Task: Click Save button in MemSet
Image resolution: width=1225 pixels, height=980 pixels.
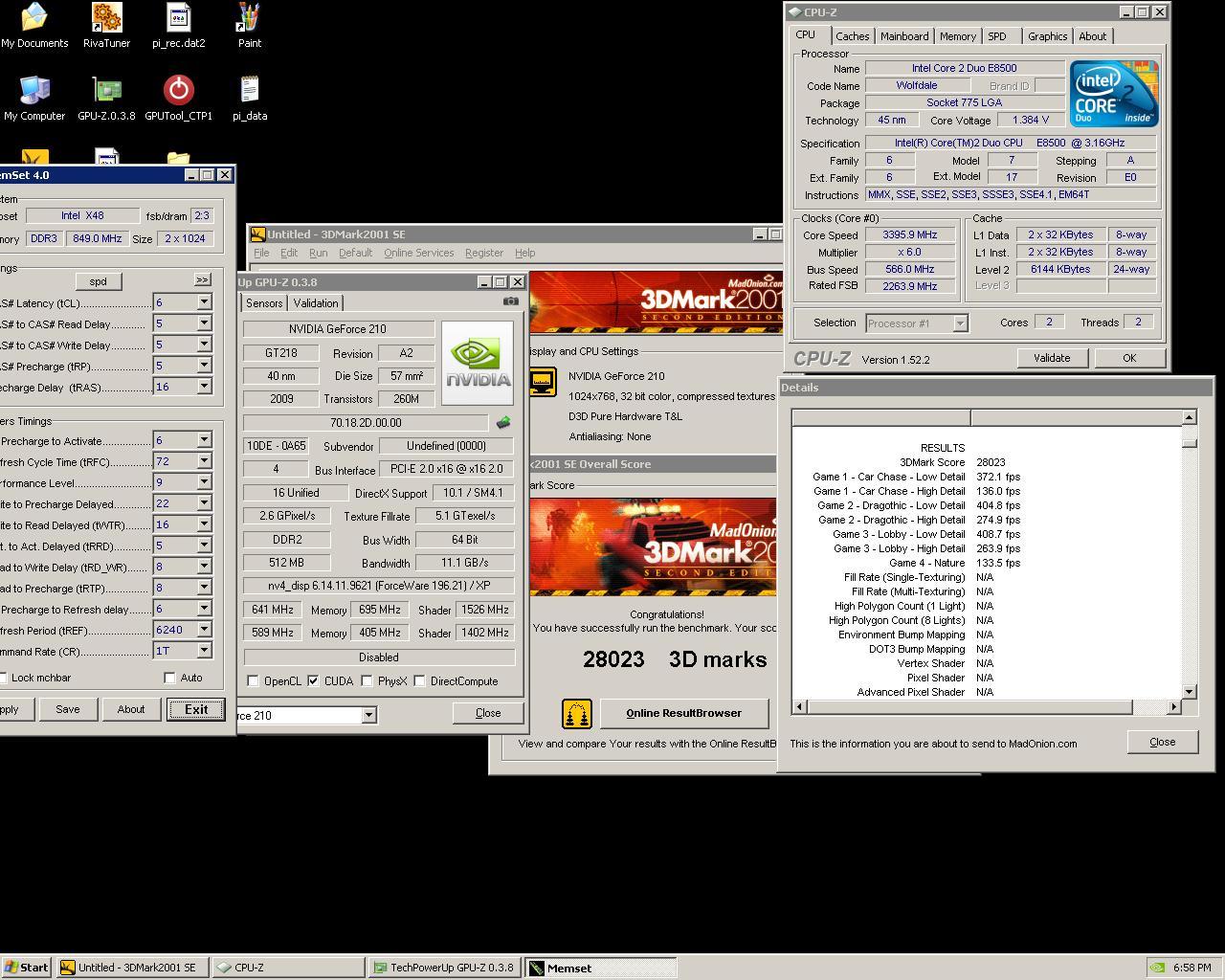Action: [x=67, y=709]
